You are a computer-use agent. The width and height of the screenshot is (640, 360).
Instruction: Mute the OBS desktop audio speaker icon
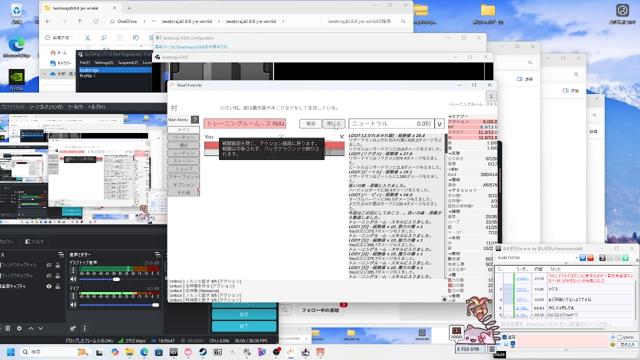tap(73, 279)
